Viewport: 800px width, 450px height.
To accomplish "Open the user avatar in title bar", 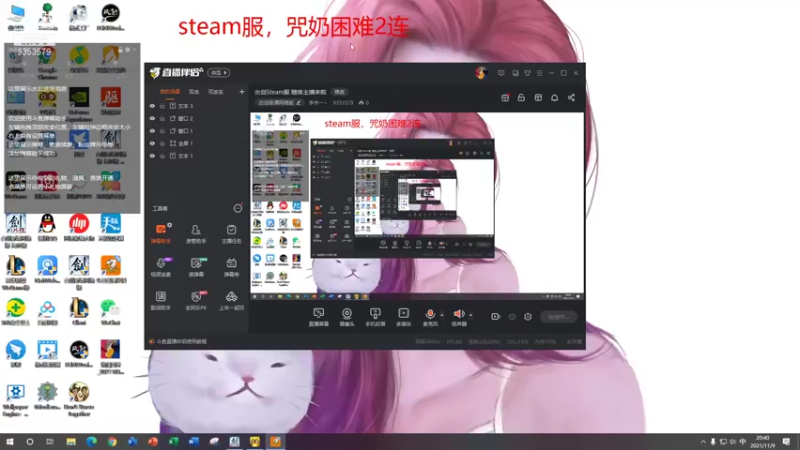I will pos(481,73).
